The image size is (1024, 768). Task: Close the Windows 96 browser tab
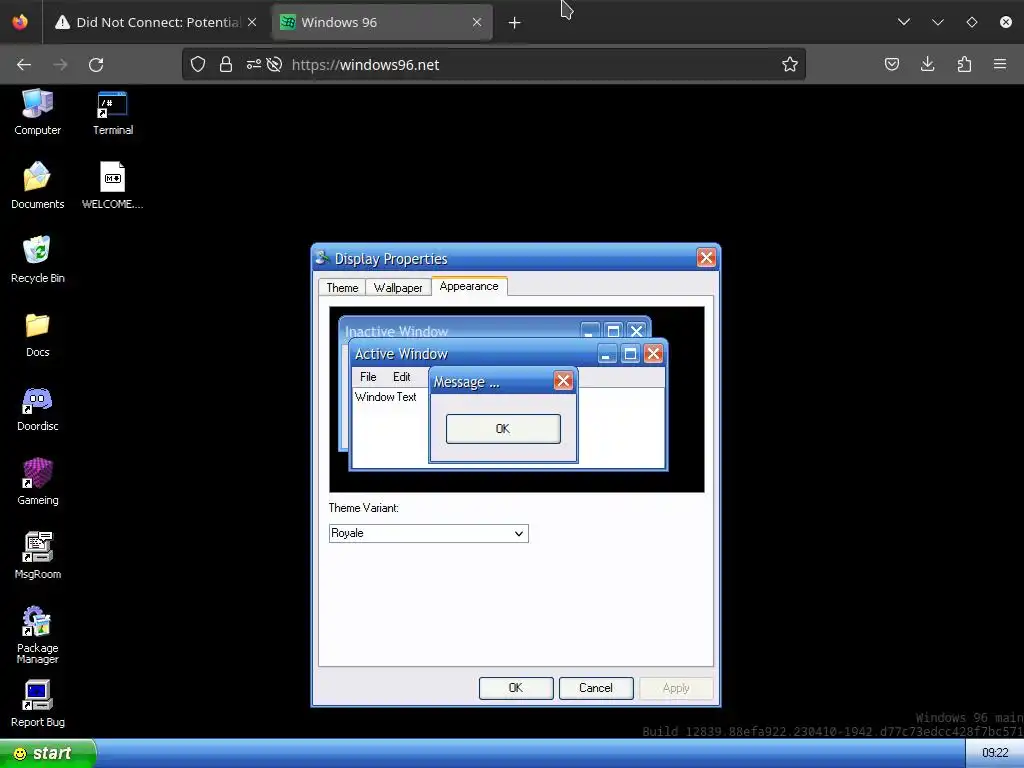pos(477,22)
